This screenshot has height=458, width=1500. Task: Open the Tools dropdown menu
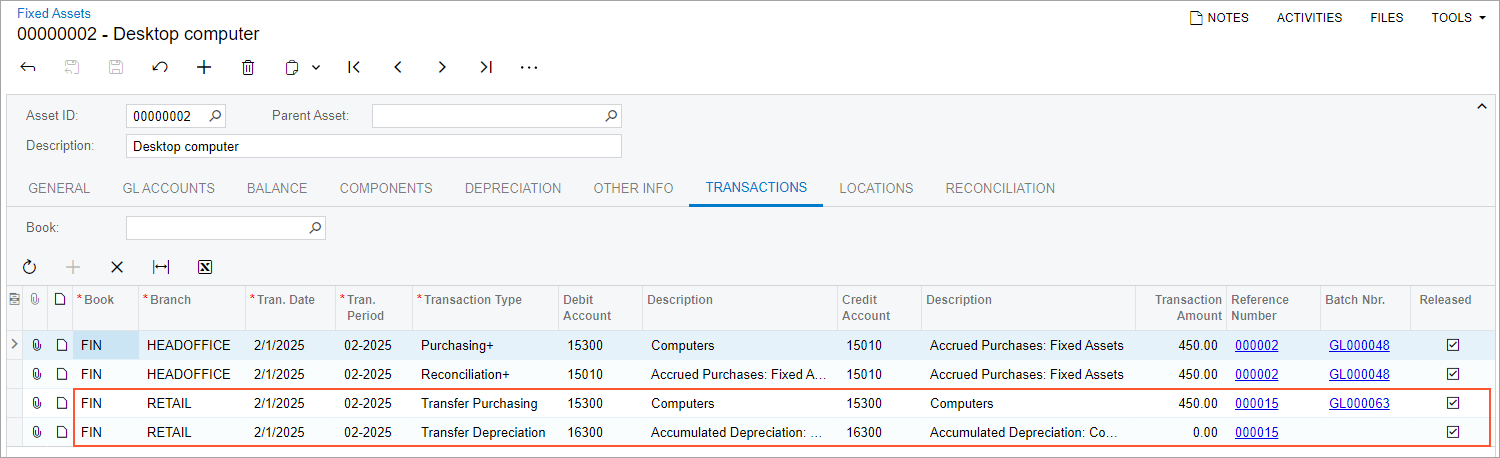pyautogui.click(x=1458, y=17)
